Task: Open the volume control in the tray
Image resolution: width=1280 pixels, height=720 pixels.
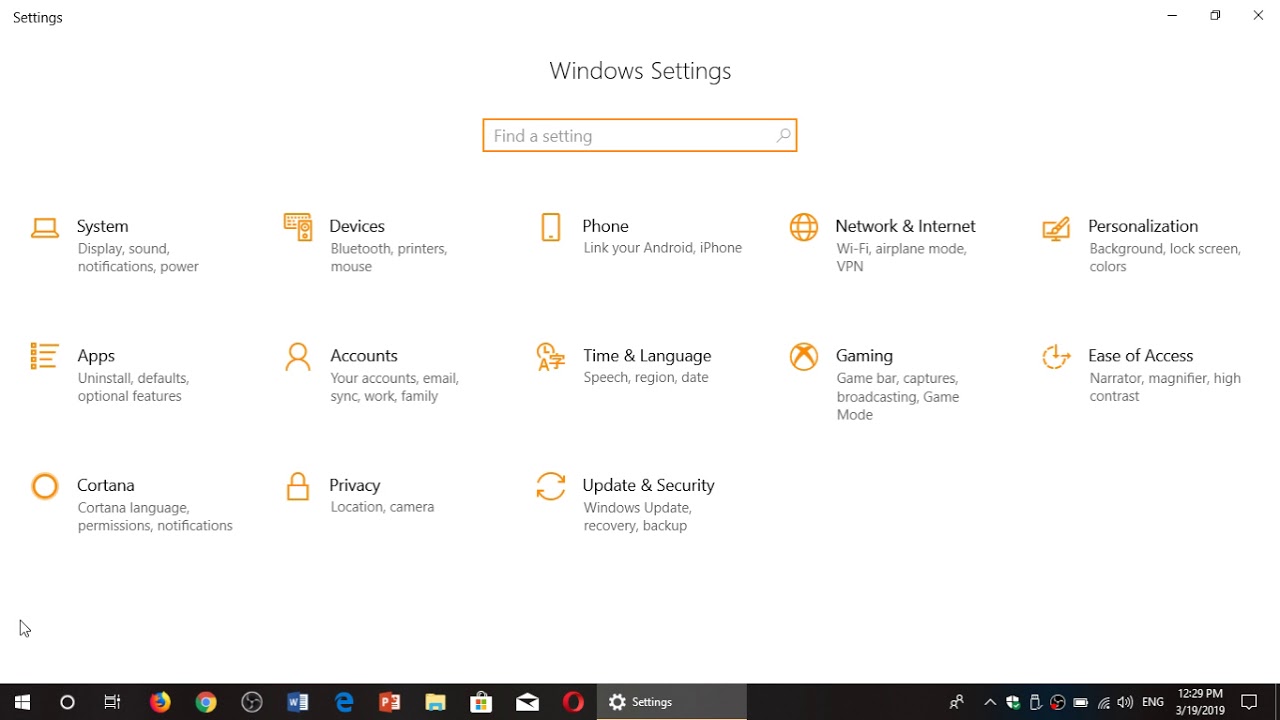Action: (1124, 702)
